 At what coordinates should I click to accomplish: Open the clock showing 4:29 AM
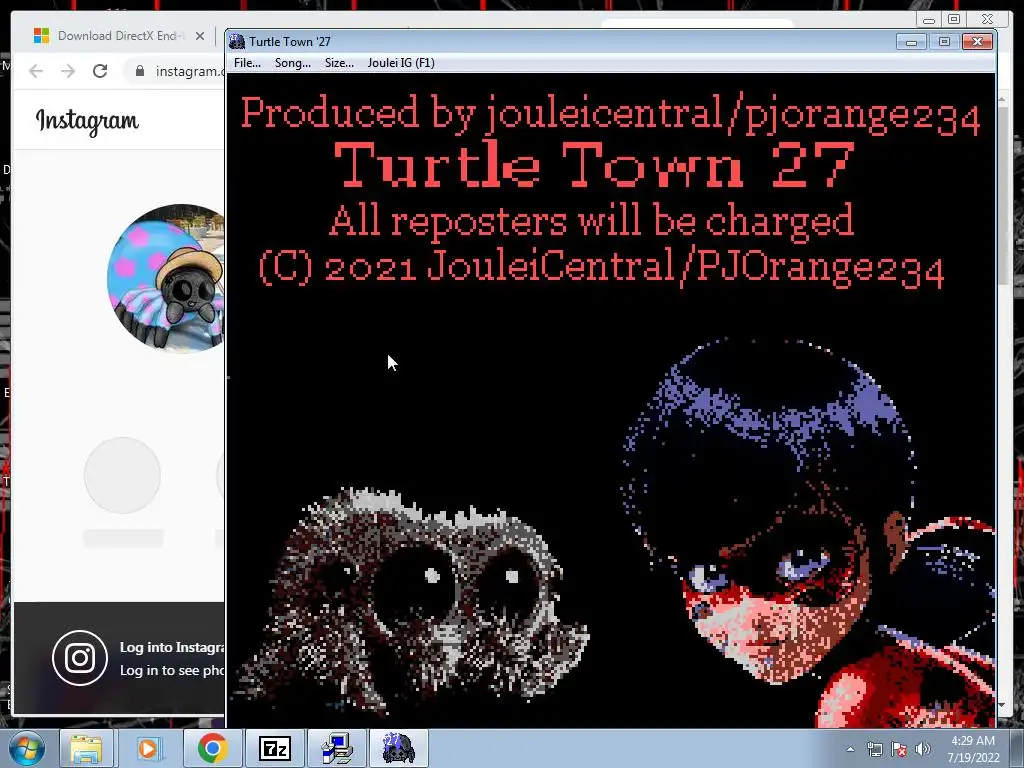(x=973, y=748)
